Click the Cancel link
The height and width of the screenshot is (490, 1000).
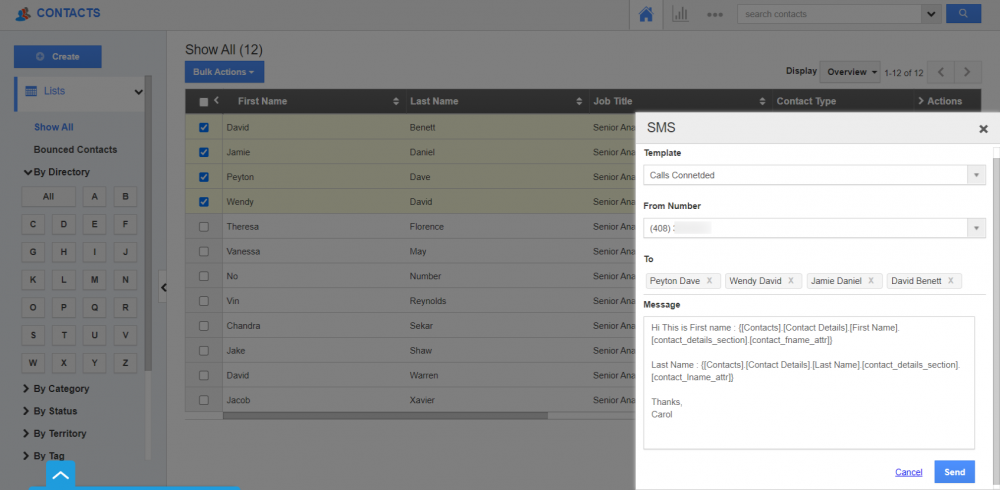tap(908, 472)
